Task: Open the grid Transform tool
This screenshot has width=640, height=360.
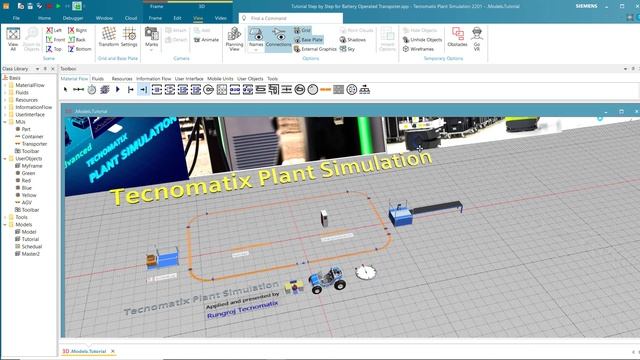Action: (x=109, y=37)
